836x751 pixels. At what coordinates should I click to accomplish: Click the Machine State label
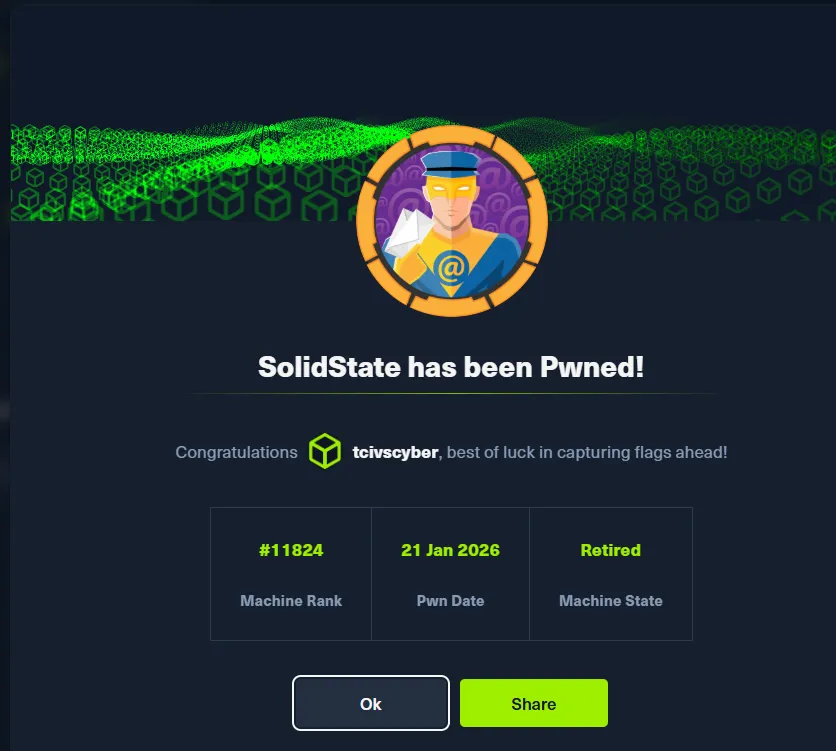point(610,601)
